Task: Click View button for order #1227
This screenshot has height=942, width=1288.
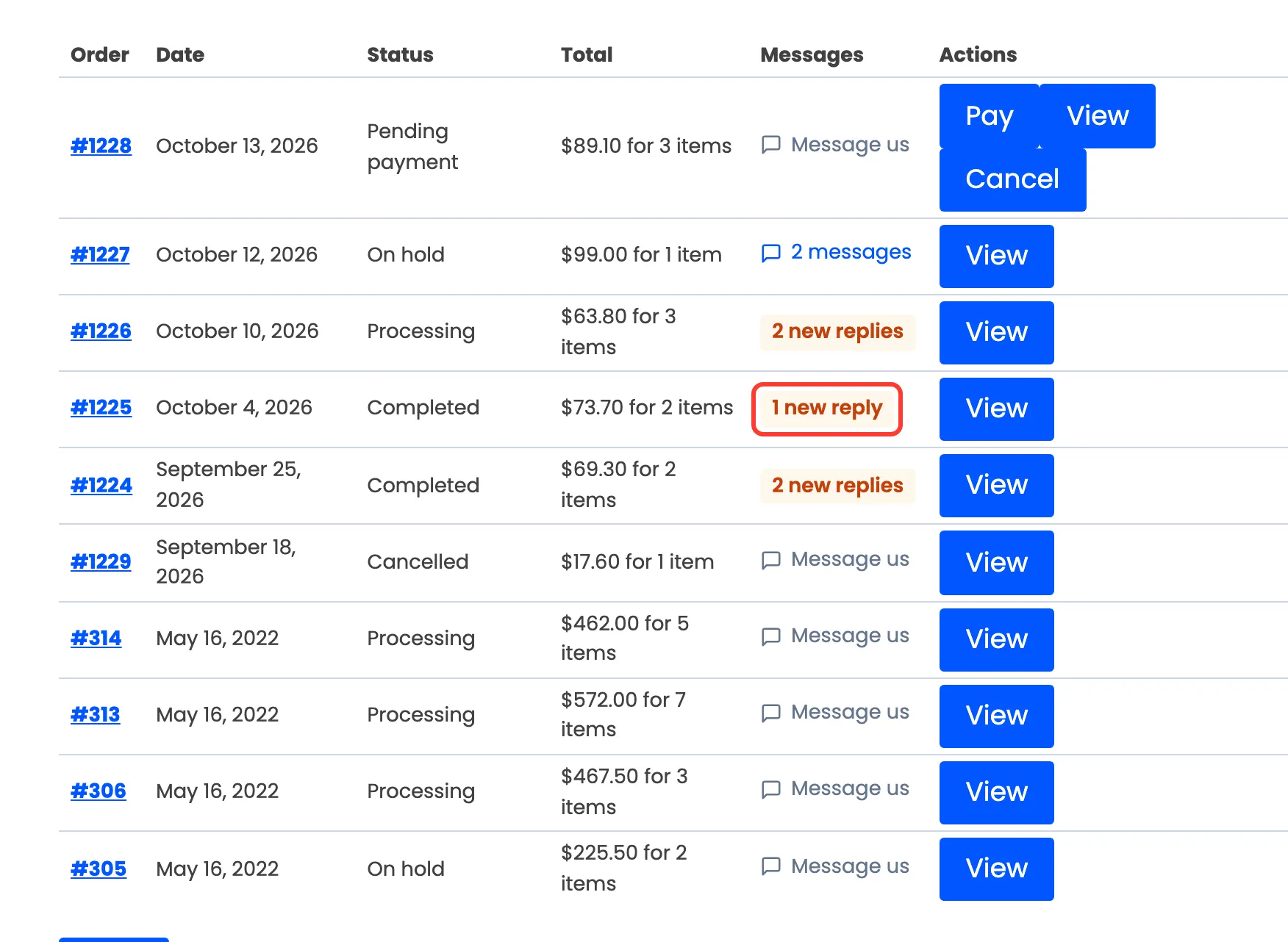Action: click(996, 256)
